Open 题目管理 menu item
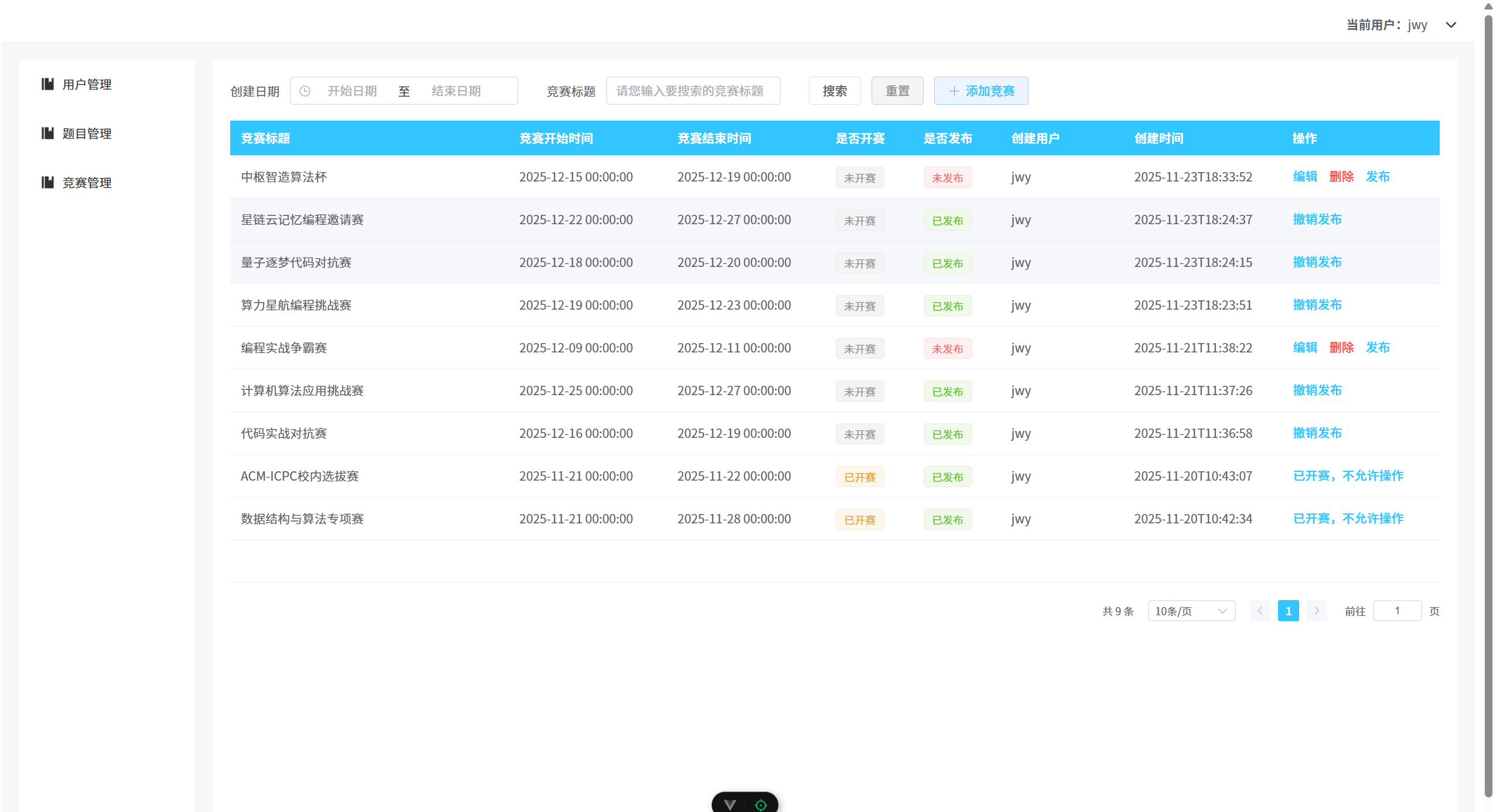The width and height of the screenshot is (1493, 812). pyautogui.click(x=87, y=133)
